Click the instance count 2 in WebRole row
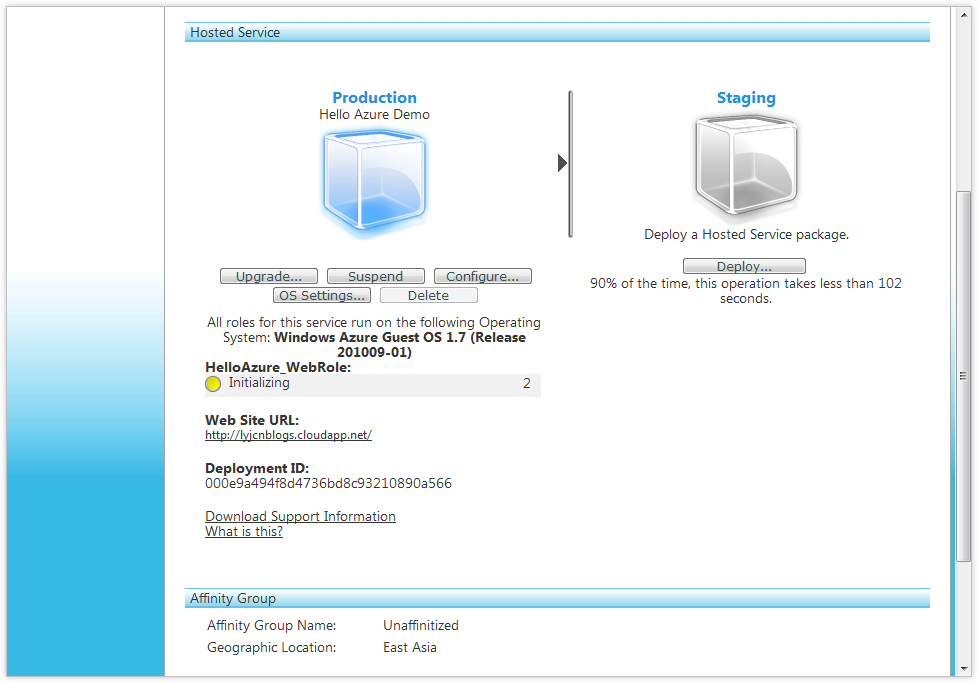This screenshot has height=683, width=978. 527,383
